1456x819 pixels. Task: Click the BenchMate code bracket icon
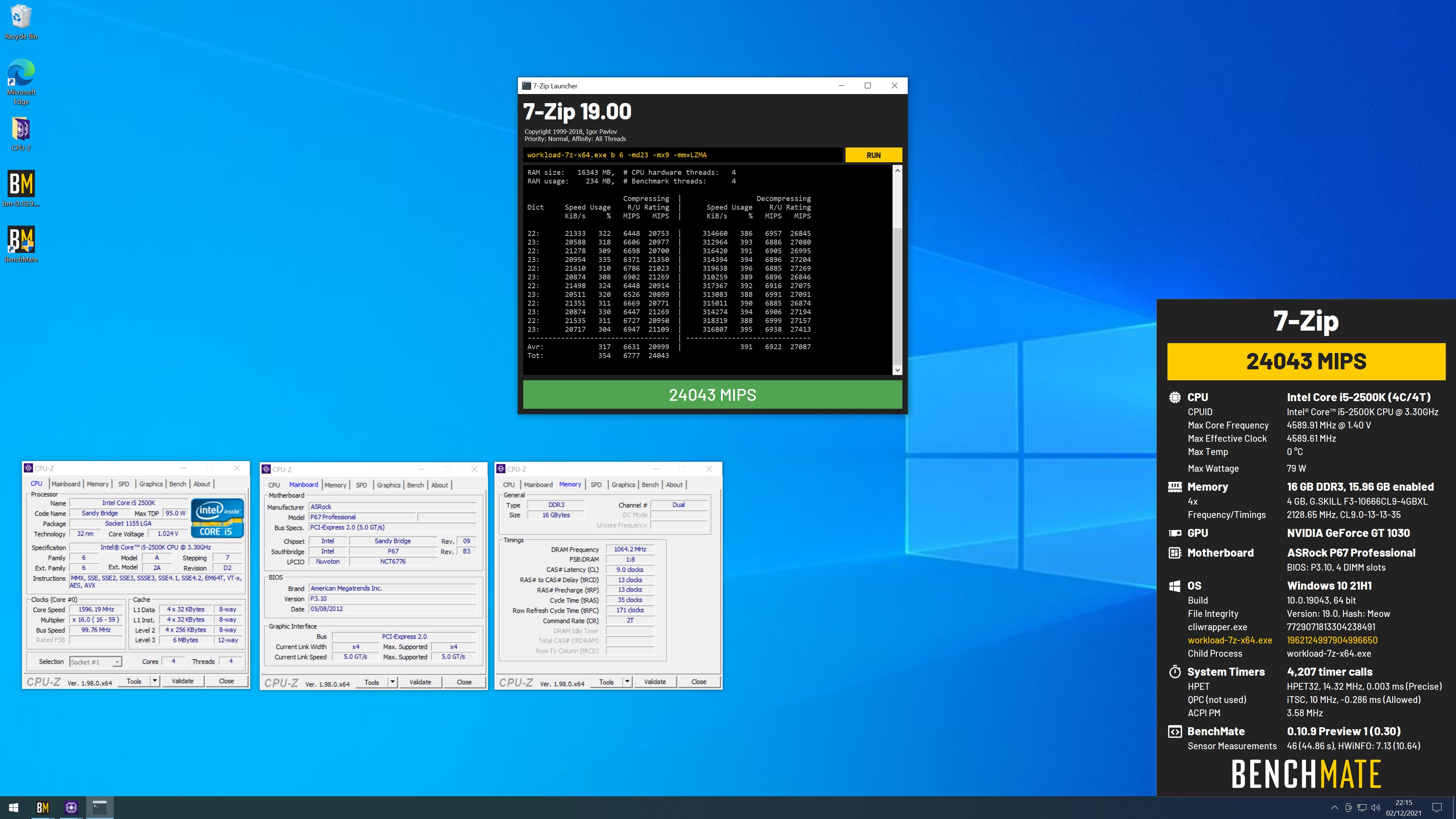[1175, 731]
